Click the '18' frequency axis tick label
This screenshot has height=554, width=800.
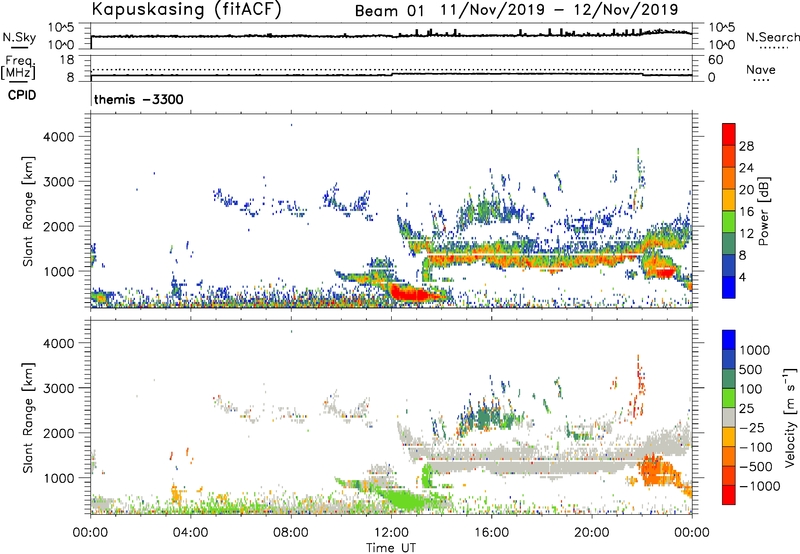(x=67, y=60)
